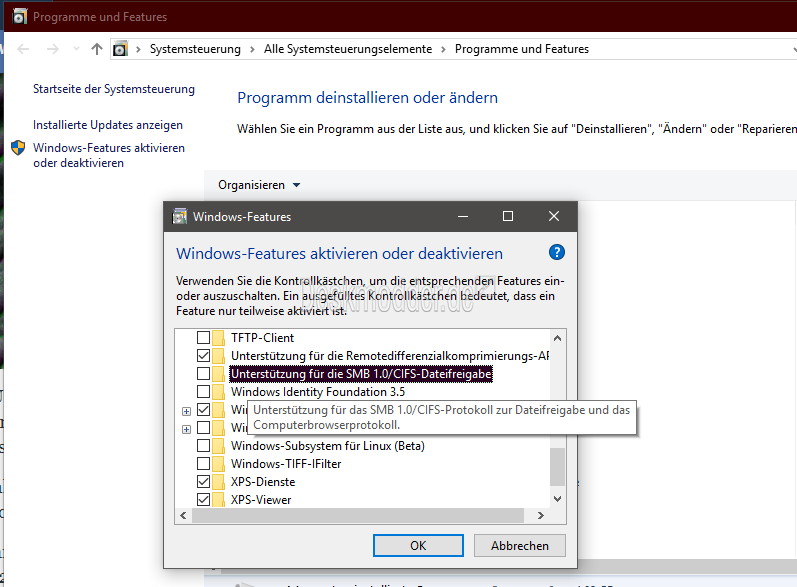Screen dimensions: 797x587
Task: Check Windows-Subsystem für Linux (Beta)
Action: [x=203, y=445]
